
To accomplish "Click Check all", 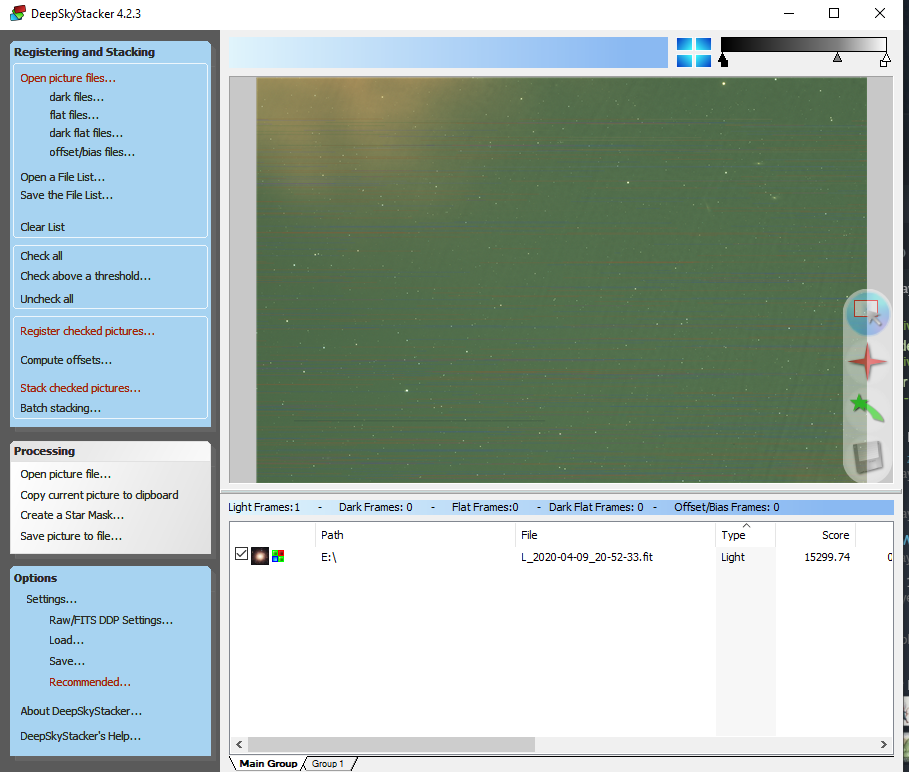I will pos(41,256).
